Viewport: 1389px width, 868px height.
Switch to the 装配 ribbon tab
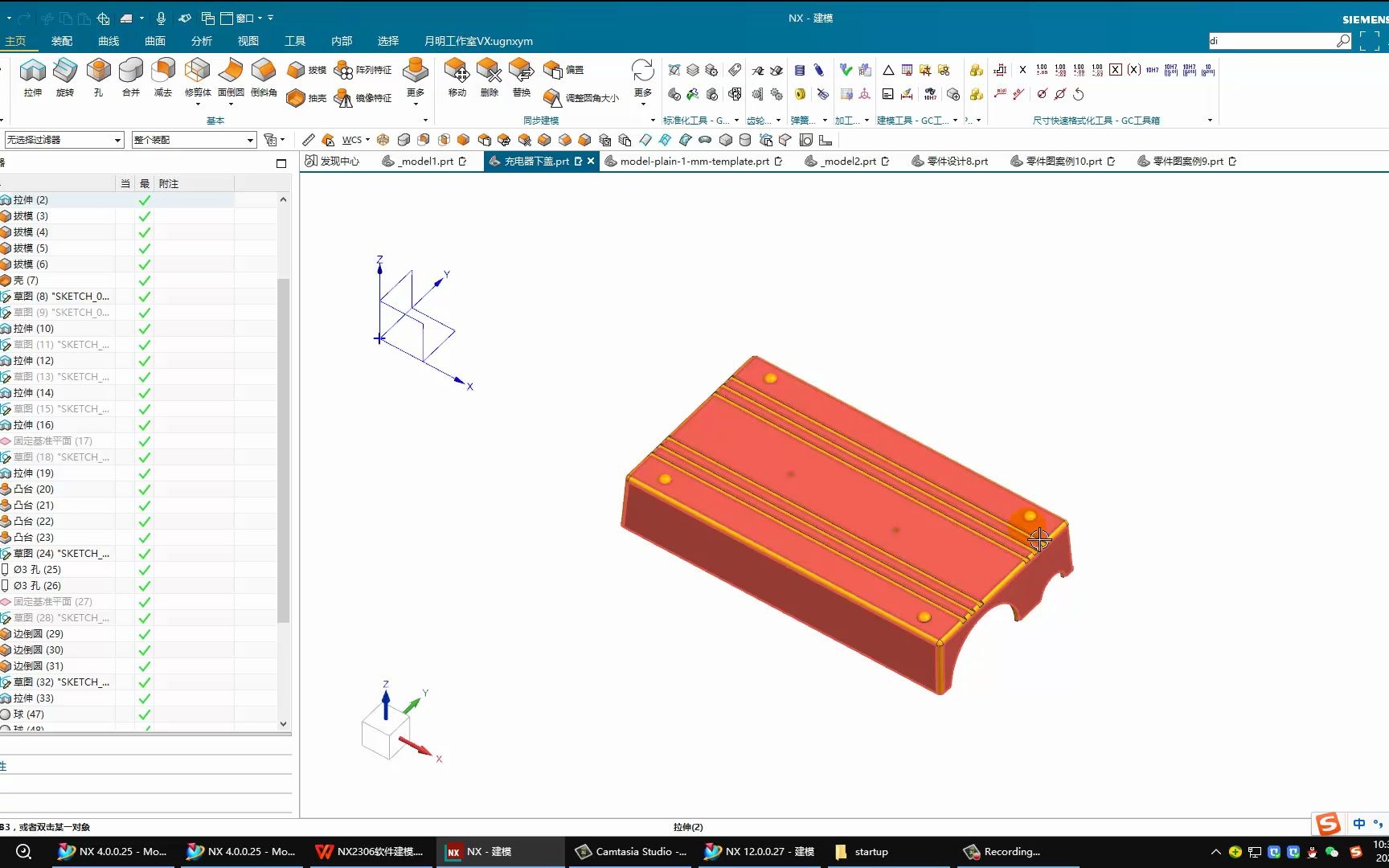tap(62, 41)
